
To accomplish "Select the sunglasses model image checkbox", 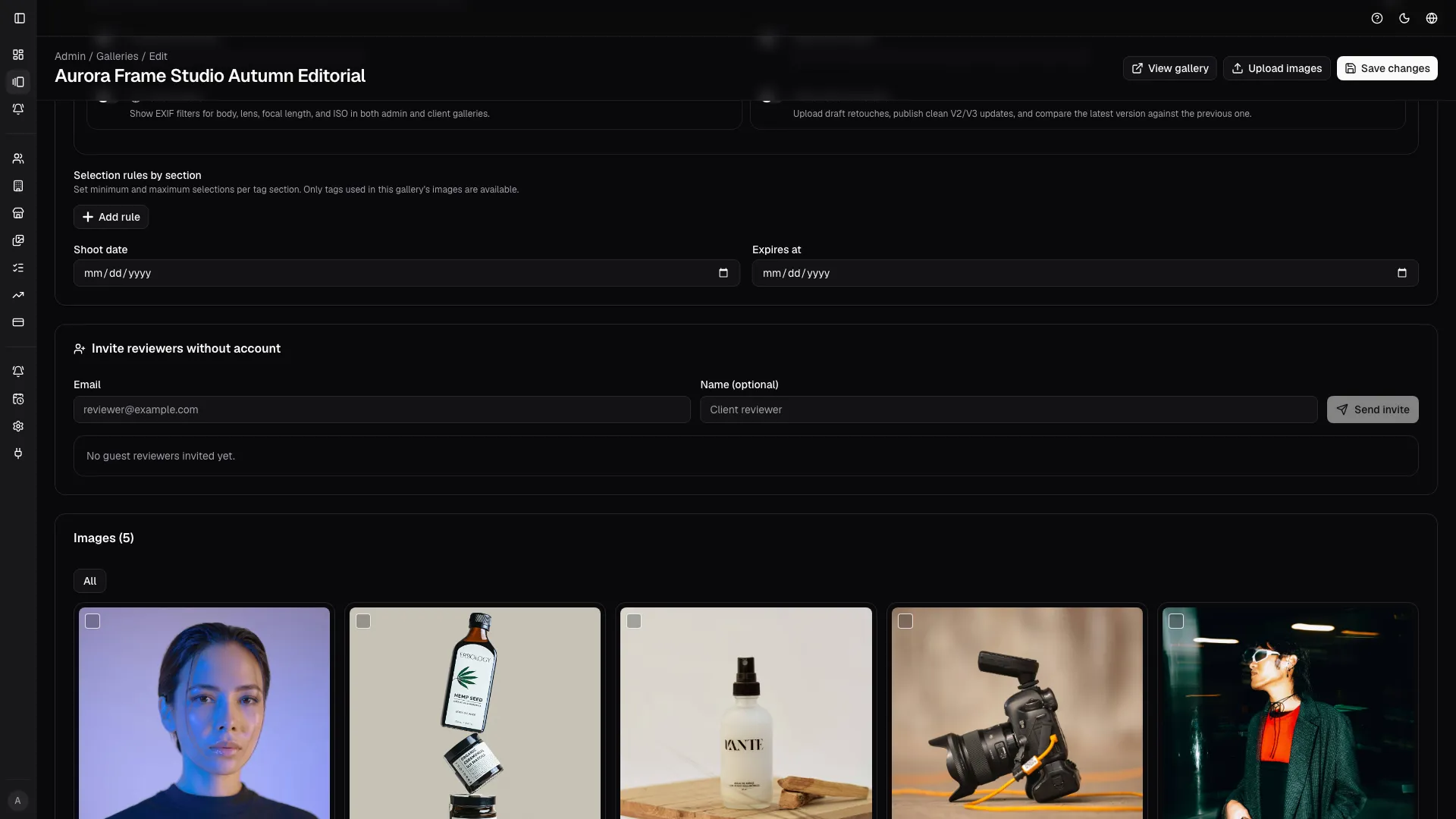I will [x=1176, y=621].
